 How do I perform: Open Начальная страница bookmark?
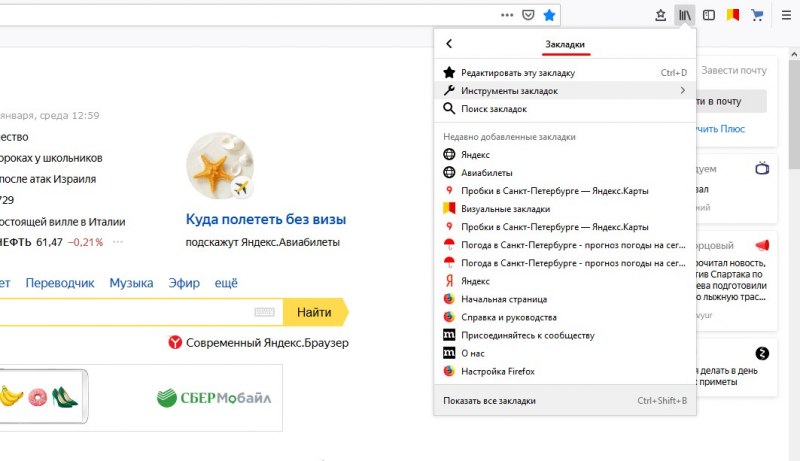pyautogui.click(x=565, y=299)
